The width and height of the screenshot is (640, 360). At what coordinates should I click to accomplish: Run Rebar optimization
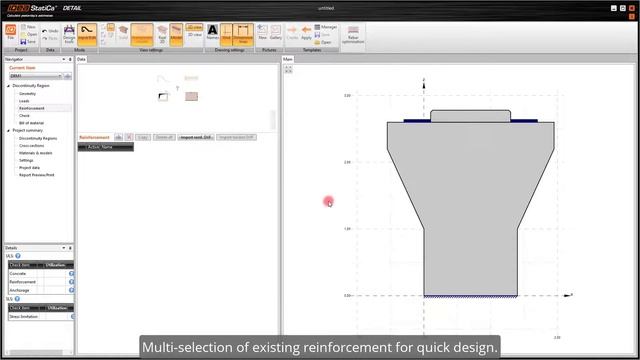353,35
